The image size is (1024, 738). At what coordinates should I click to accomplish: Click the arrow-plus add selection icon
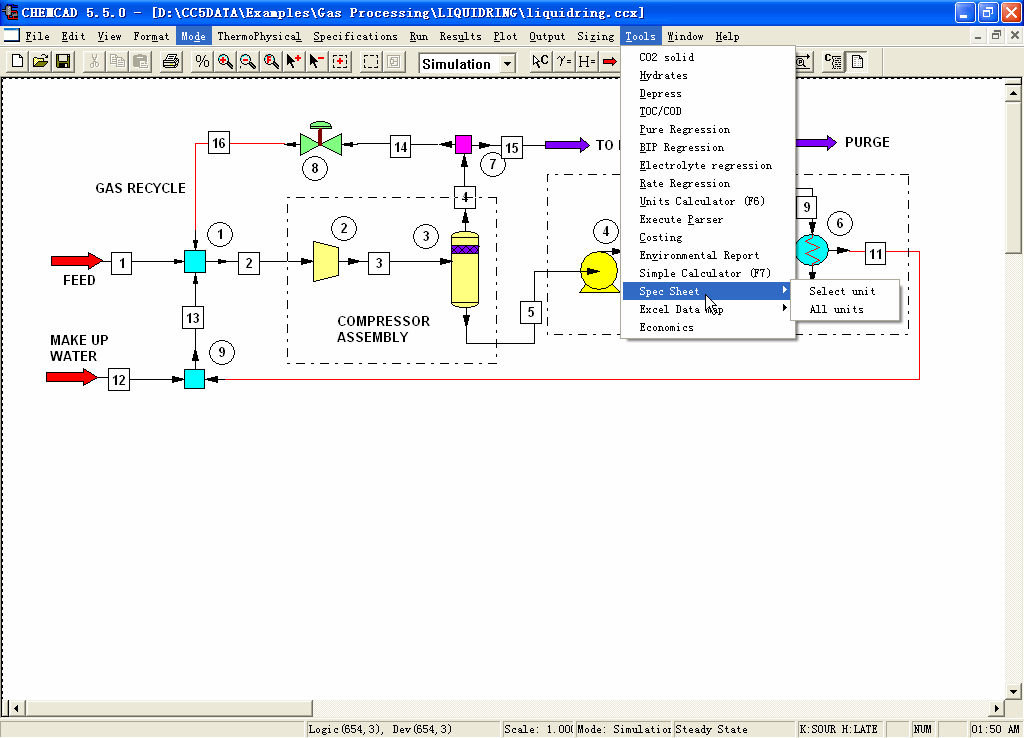point(294,61)
